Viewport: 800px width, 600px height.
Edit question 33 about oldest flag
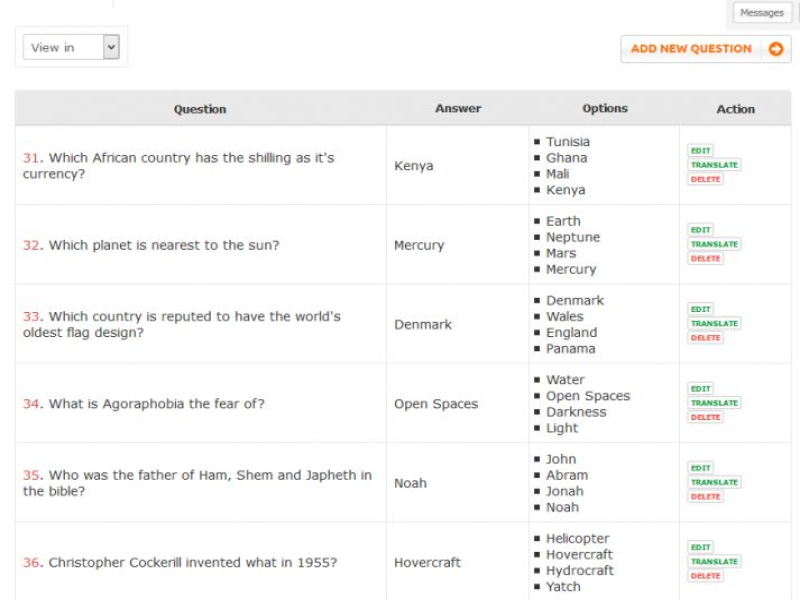tap(700, 309)
